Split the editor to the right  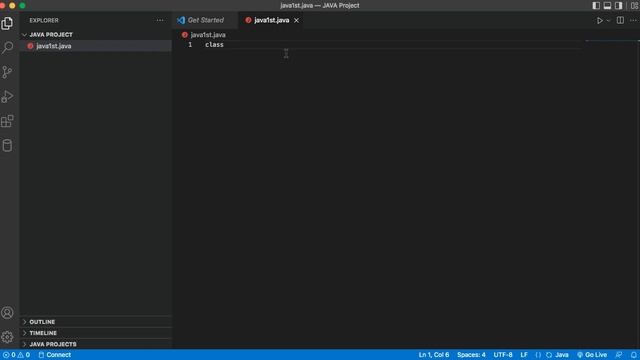click(620, 20)
